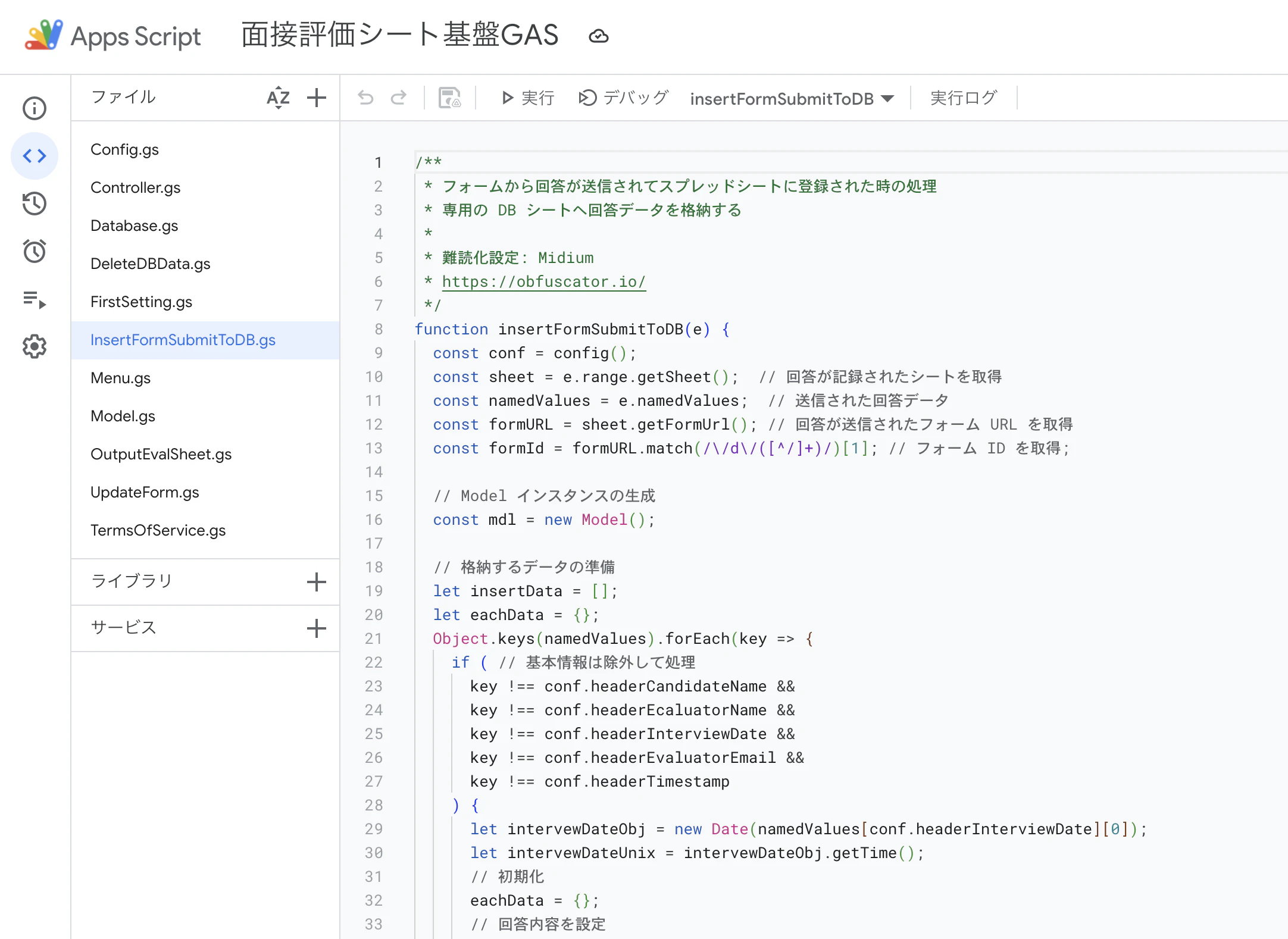
Task: Click the const mdl = new Model() line
Action: (x=544, y=519)
